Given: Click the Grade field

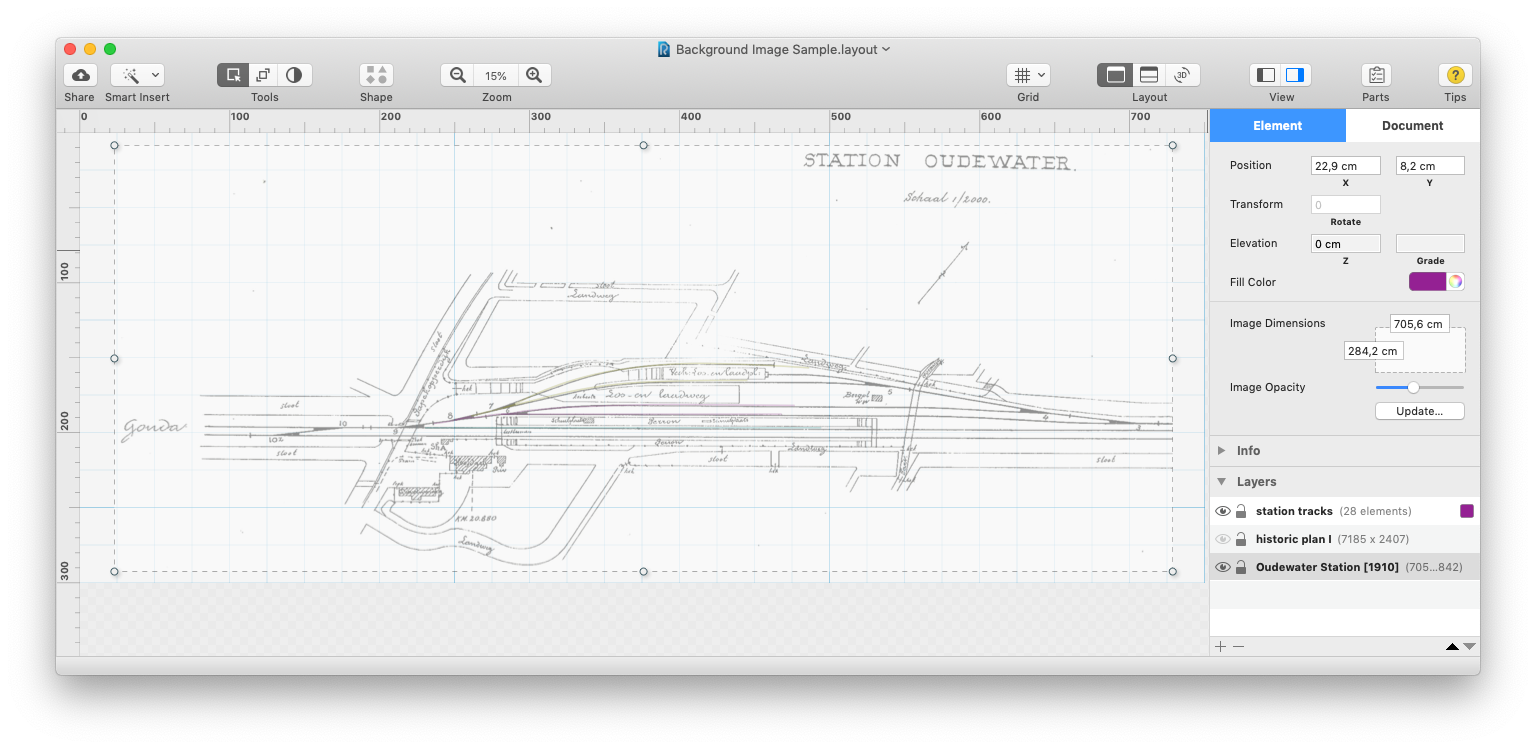Looking at the screenshot, I should [1430, 244].
